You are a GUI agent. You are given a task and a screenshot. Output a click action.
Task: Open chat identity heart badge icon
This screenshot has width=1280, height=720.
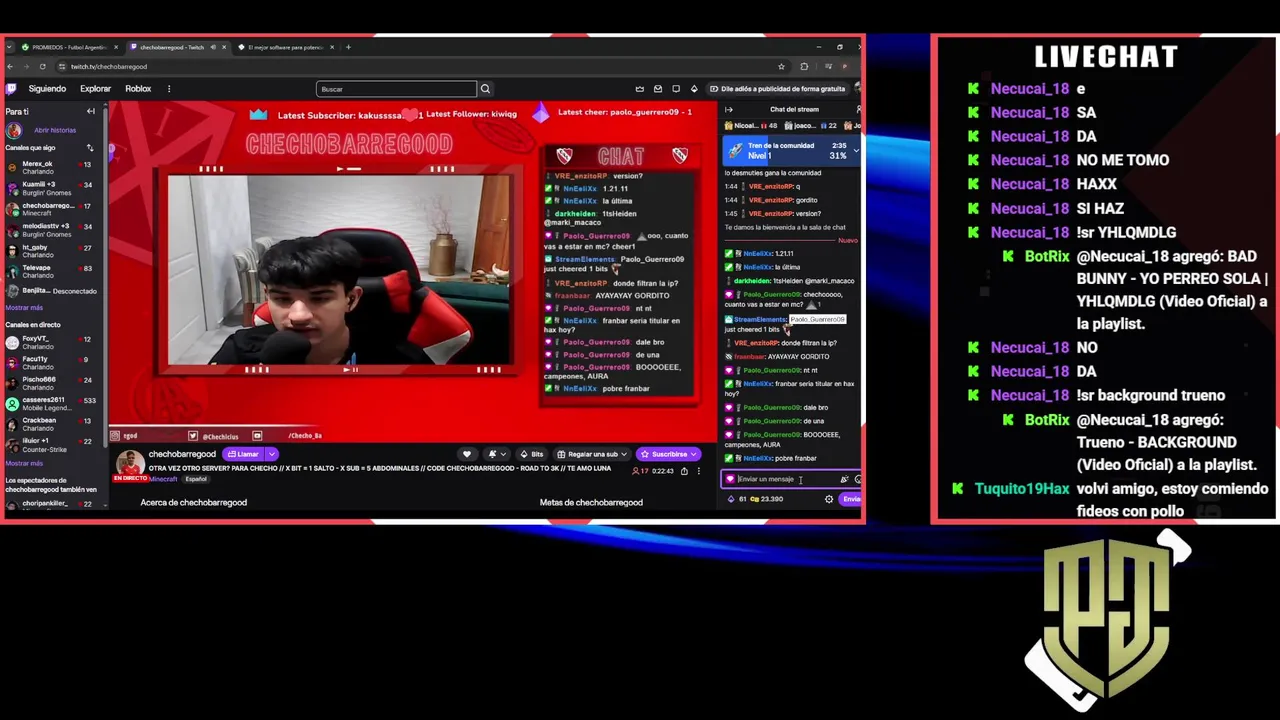[730, 479]
